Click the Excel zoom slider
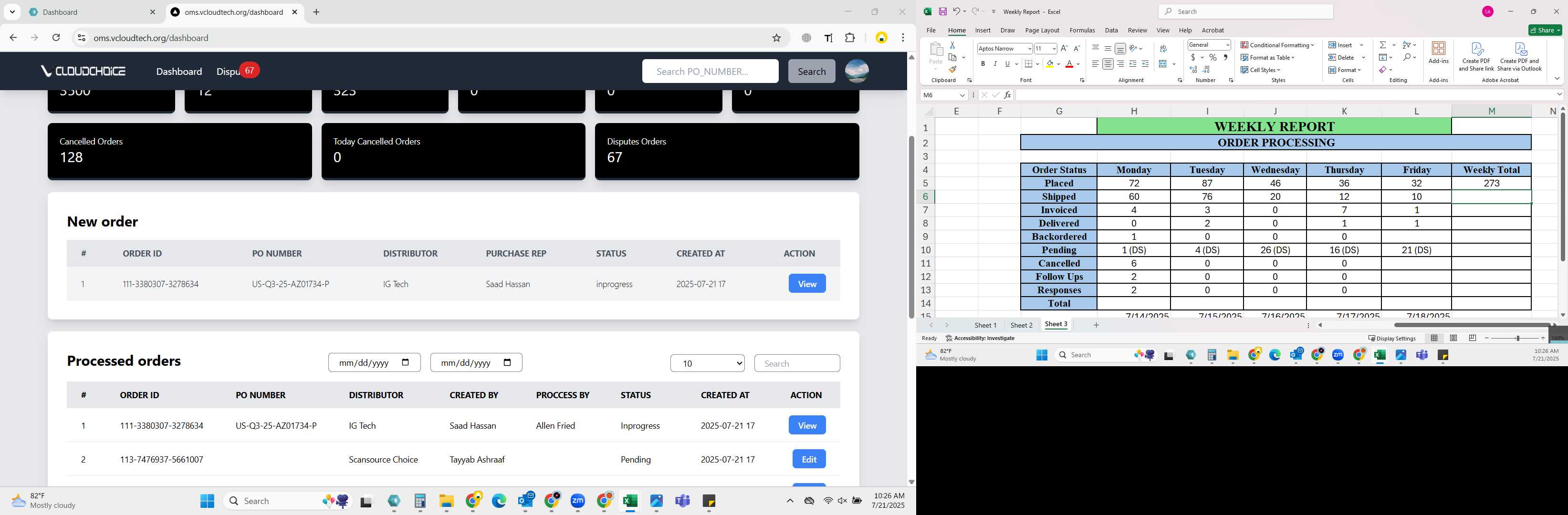The image size is (1568, 515). pyautogui.click(x=1517, y=338)
